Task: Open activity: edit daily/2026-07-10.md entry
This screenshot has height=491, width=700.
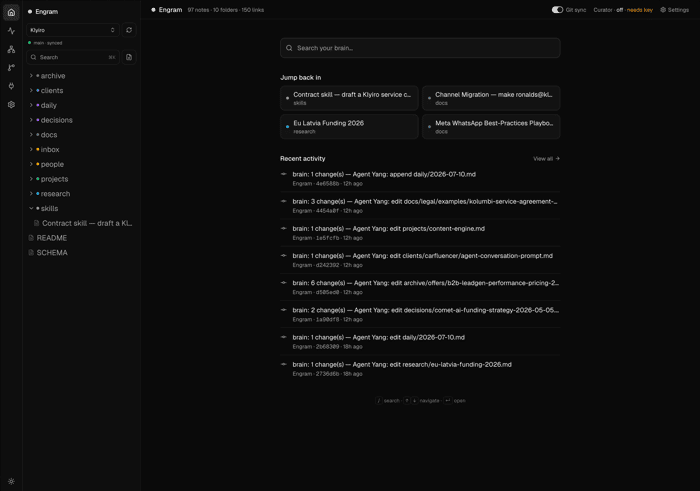Action: coord(420,341)
